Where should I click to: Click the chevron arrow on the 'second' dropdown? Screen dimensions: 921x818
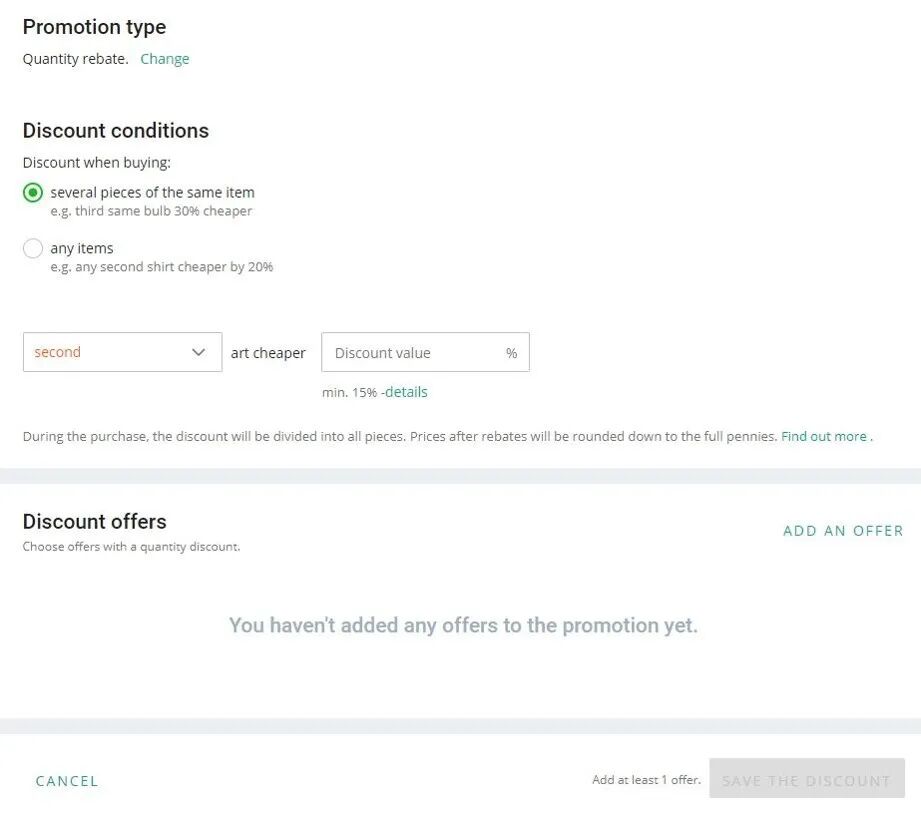[198, 352]
